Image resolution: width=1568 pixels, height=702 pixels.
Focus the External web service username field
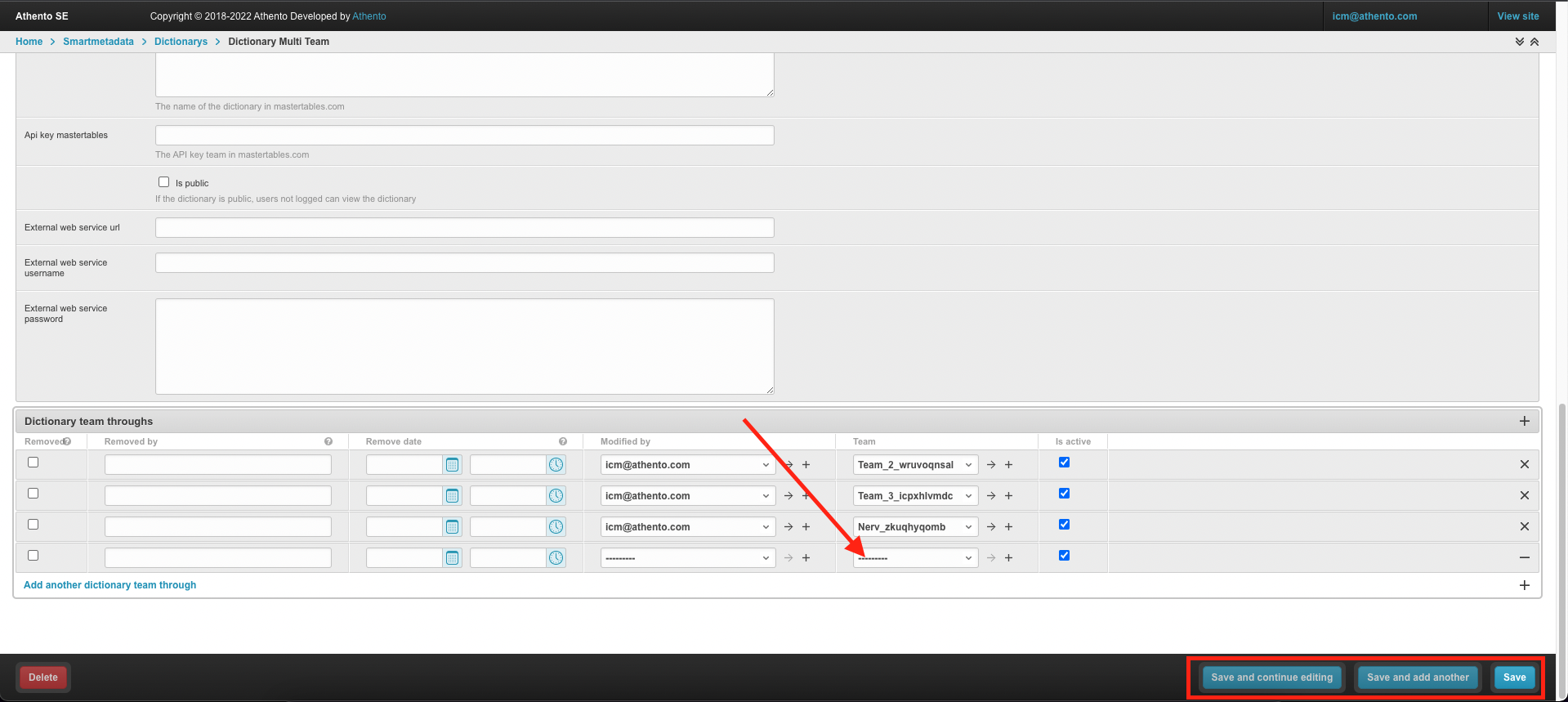tap(465, 263)
